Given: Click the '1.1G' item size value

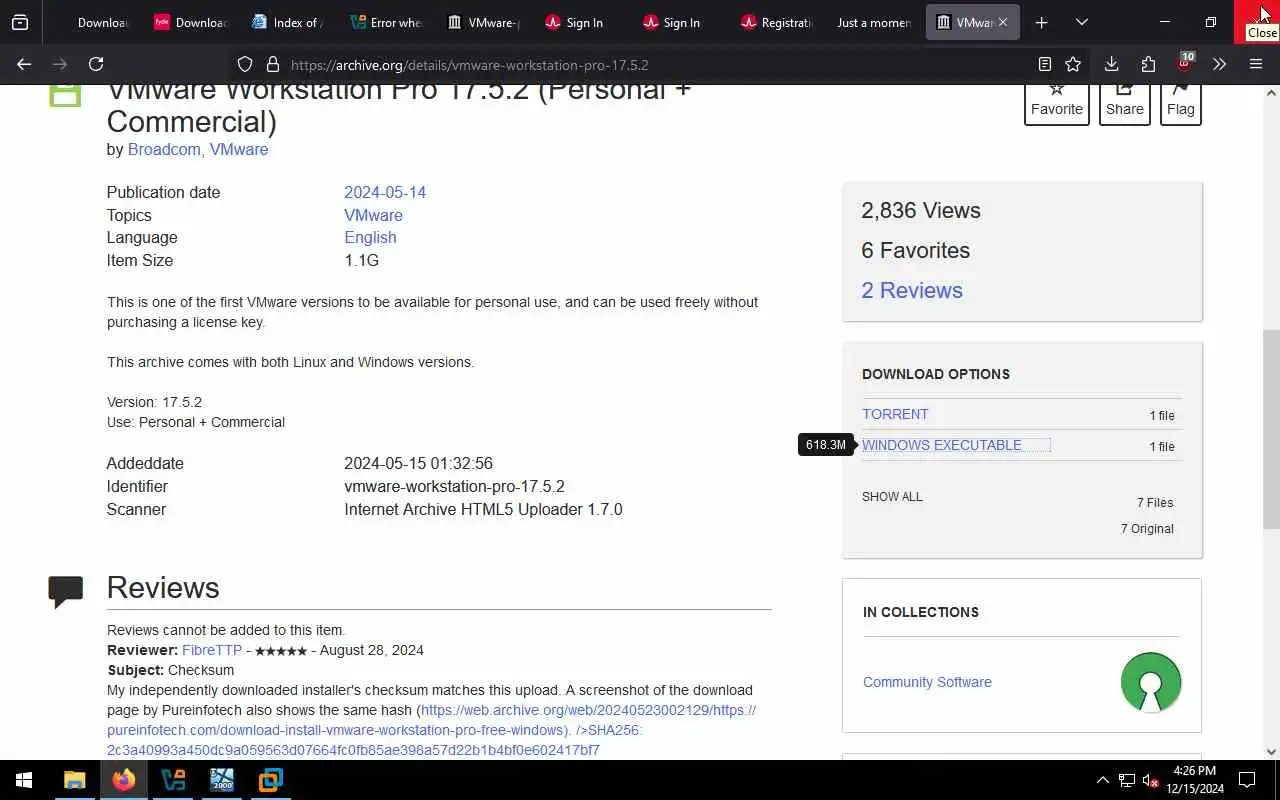Looking at the screenshot, I should tap(362, 260).
